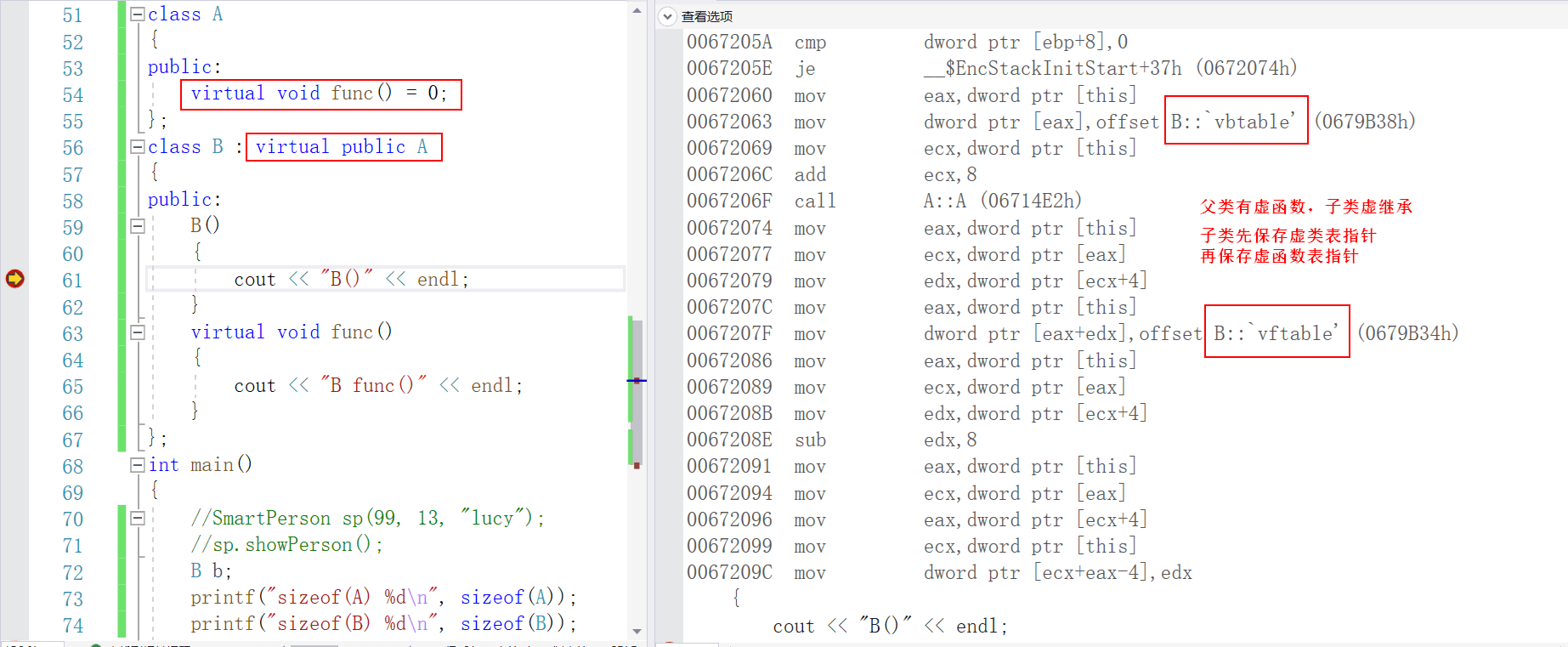Click disassembly address 00672079
This screenshot has height=647, width=1568.
pyautogui.click(x=729, y=281)
